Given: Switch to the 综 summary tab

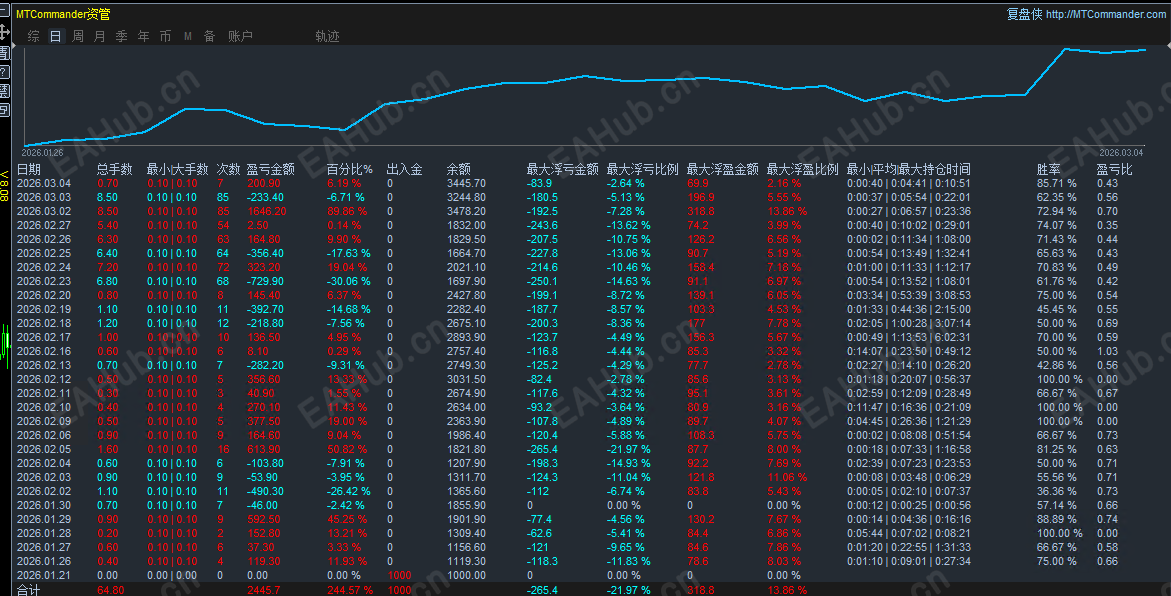Looking at the screenshot, I should point(34,36).
